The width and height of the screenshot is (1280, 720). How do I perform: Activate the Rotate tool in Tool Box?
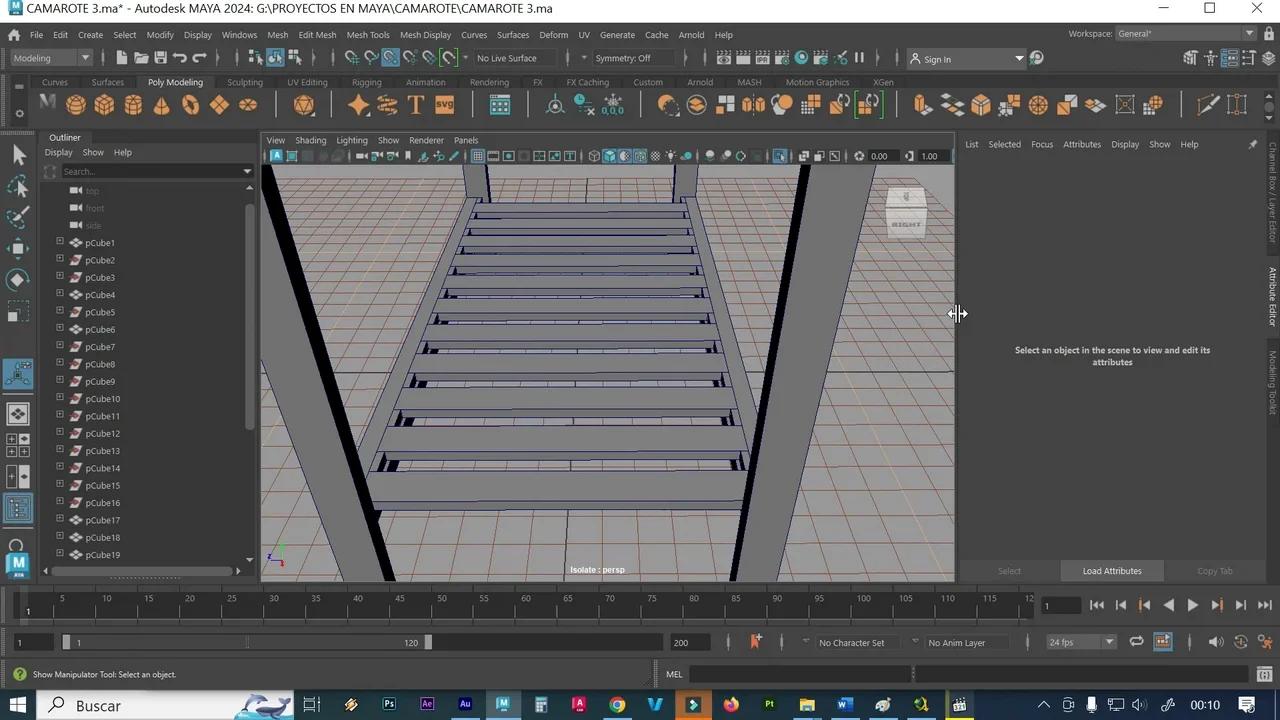(x=18, y=280)
